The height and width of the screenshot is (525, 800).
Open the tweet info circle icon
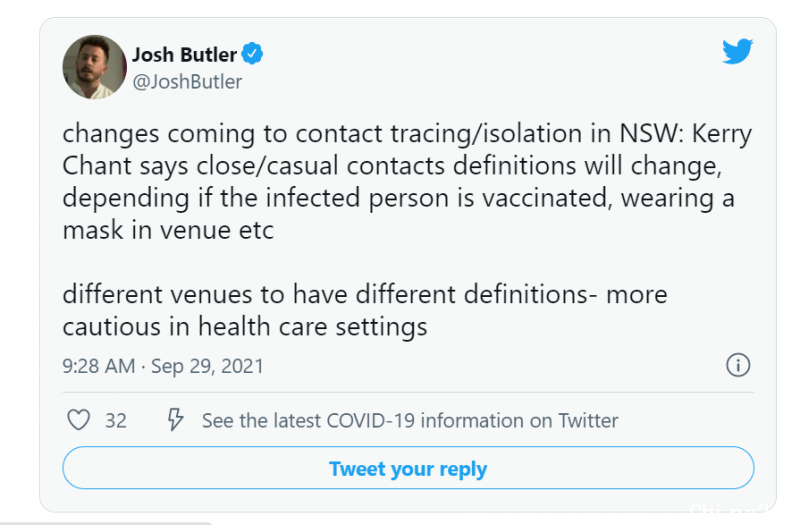point(738,365)
